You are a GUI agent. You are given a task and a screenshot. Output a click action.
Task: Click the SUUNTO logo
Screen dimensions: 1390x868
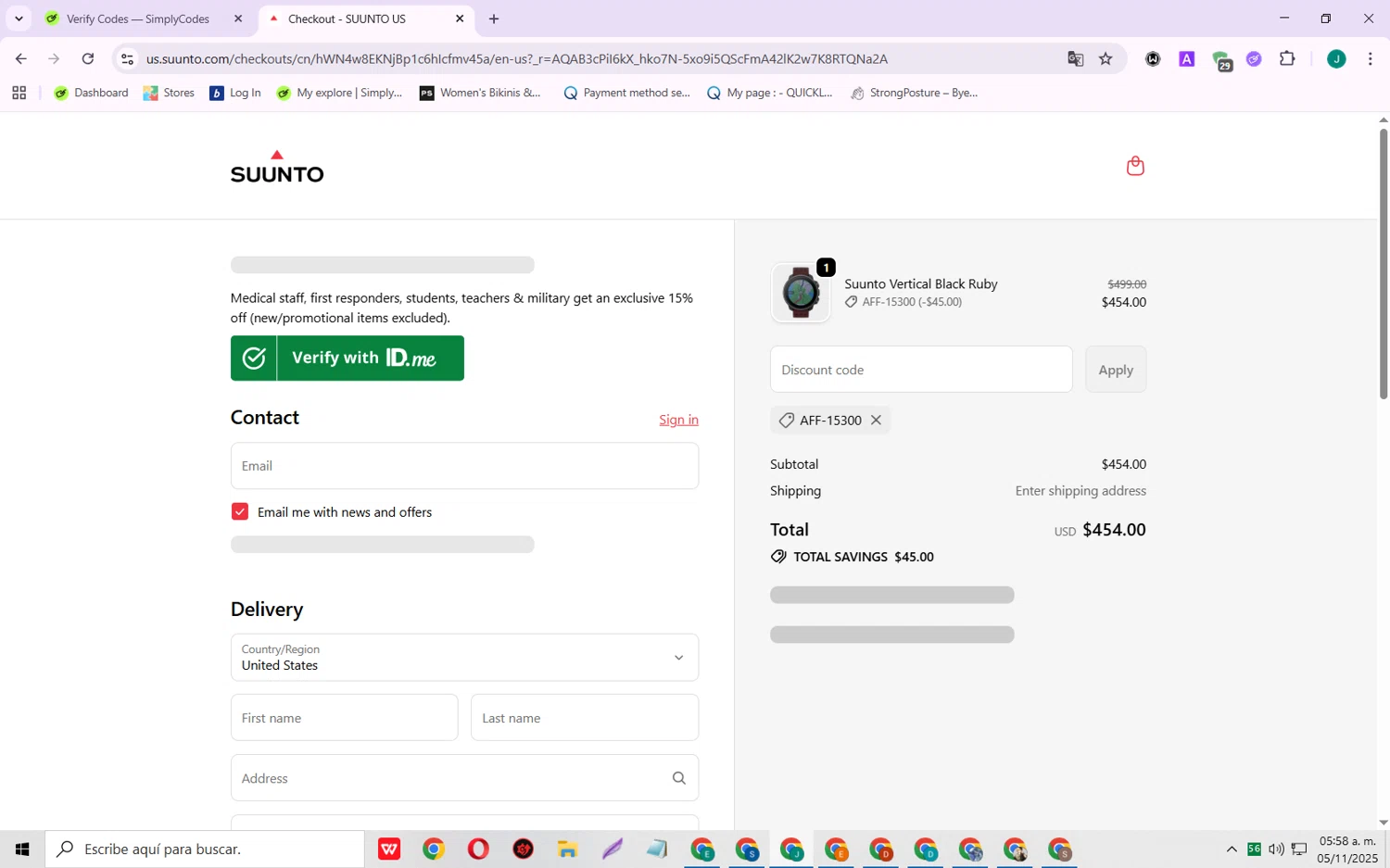coord(277,167)
